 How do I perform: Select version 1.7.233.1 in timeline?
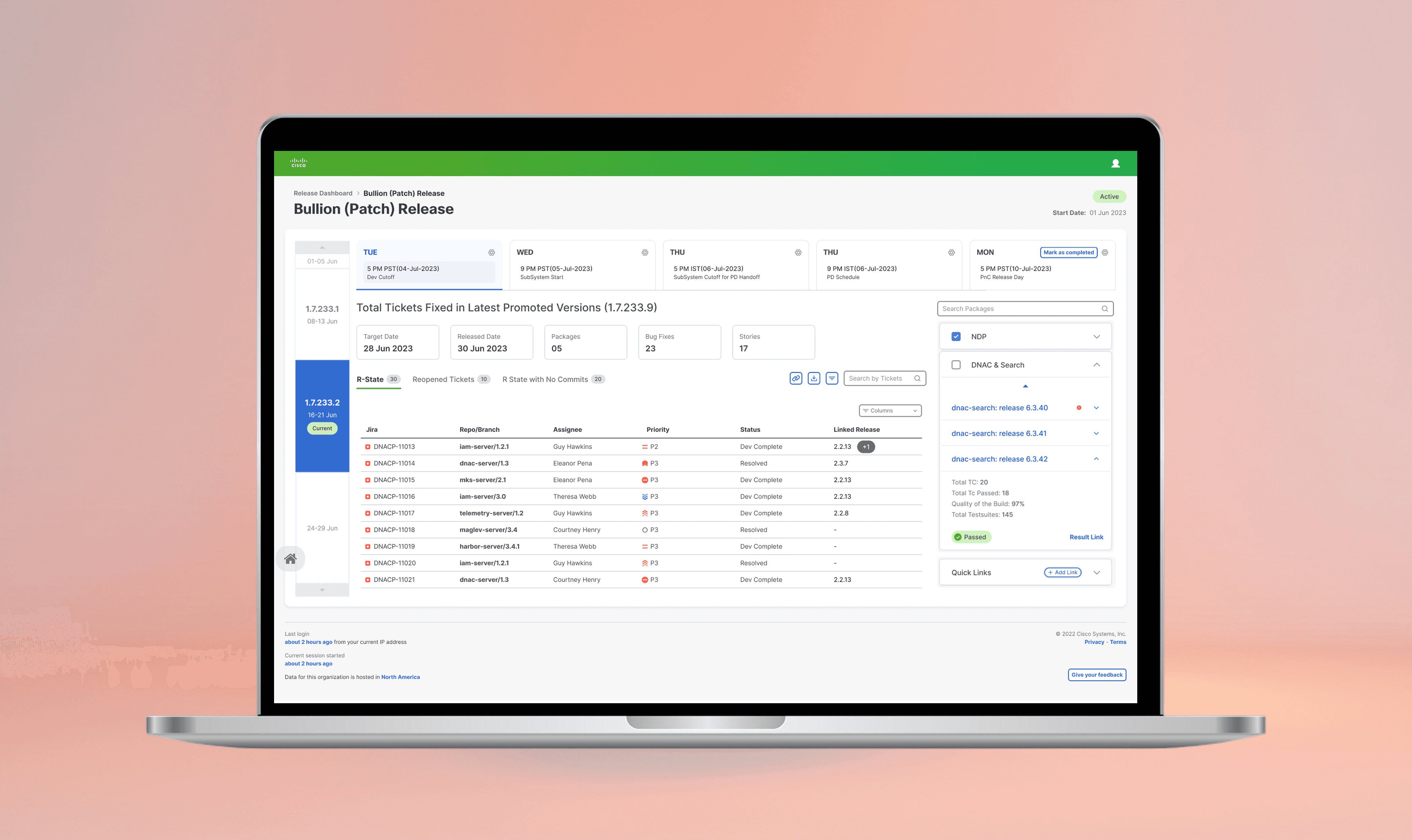click(322, 314)
